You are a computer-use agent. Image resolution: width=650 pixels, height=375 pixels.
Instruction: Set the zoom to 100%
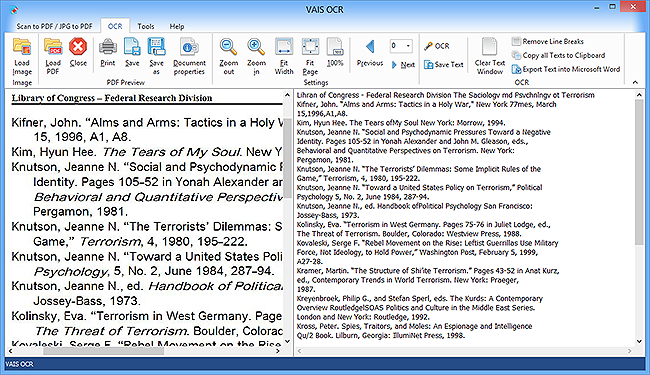pos(335,52)
